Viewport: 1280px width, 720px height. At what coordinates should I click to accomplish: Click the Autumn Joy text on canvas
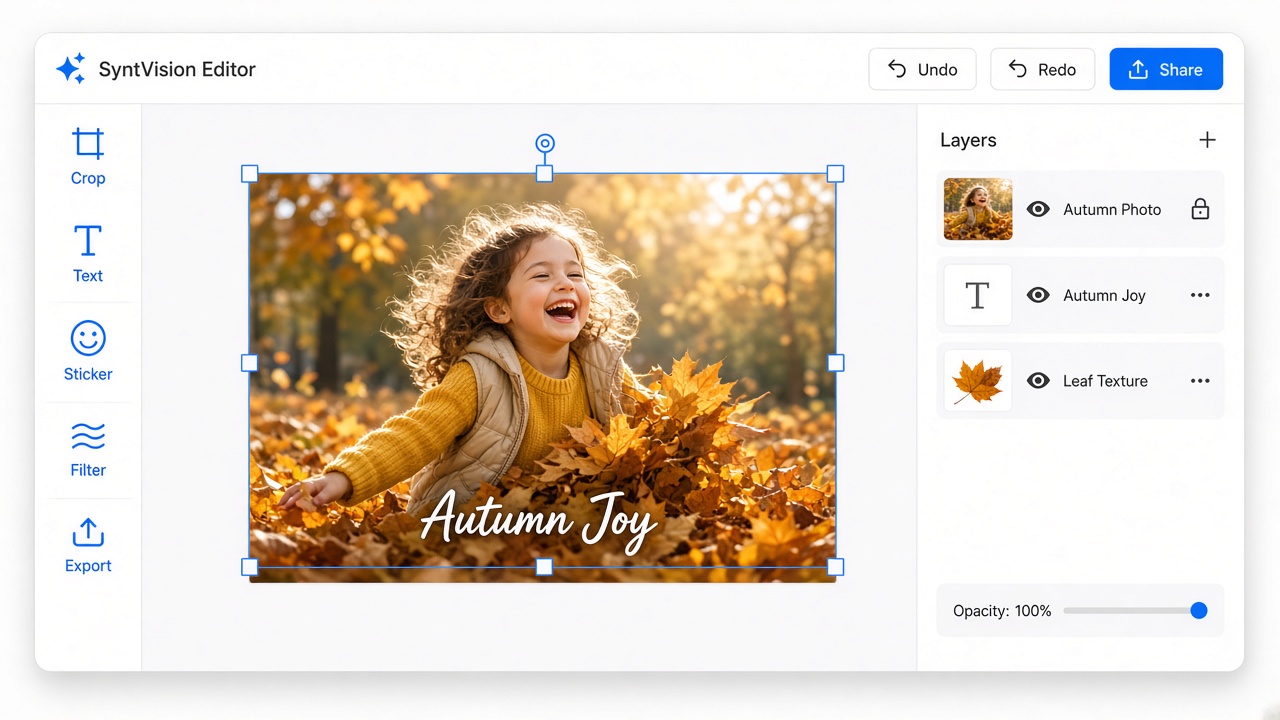[x=538, y=520]
